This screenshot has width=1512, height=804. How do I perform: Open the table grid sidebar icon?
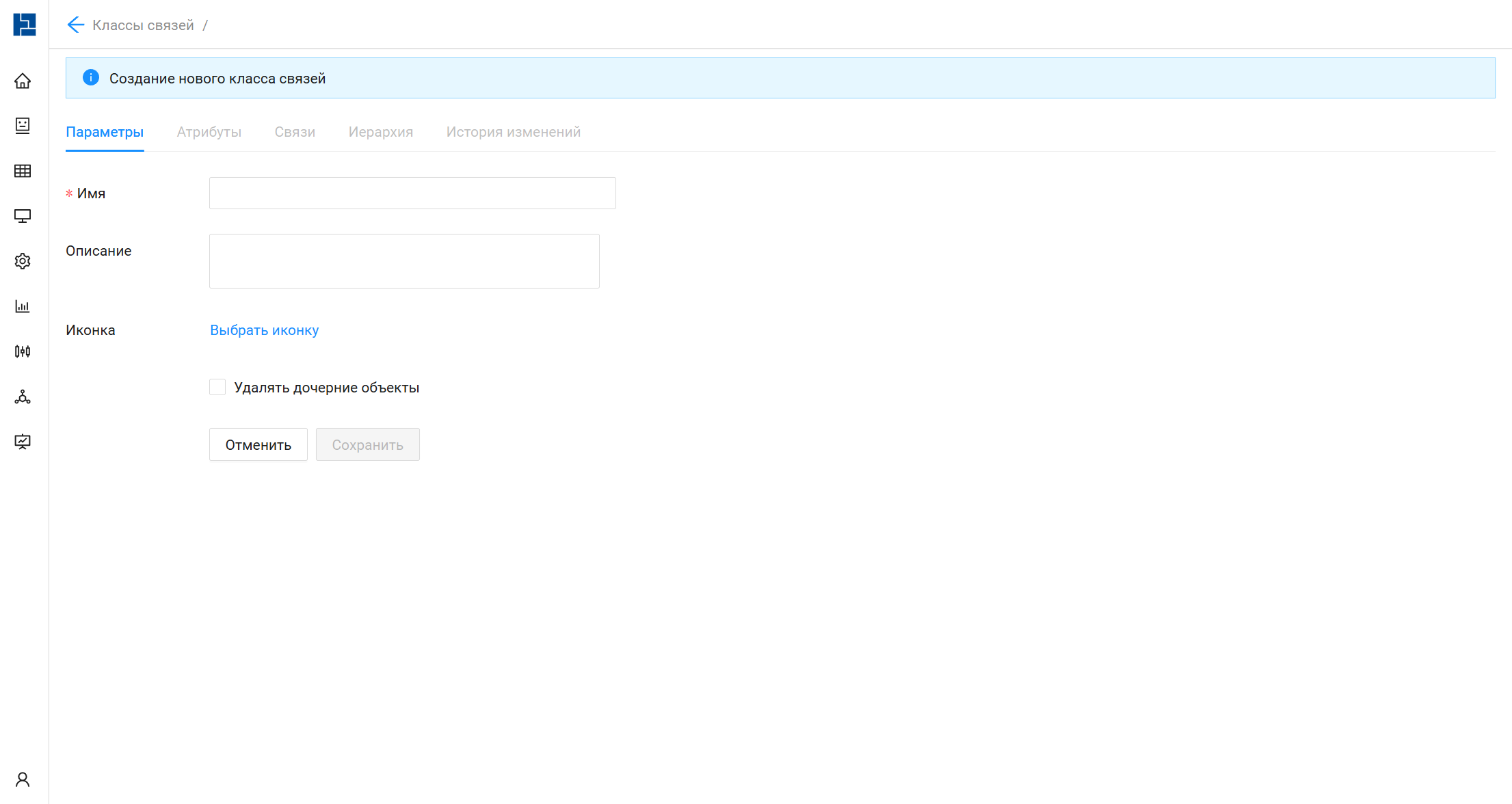click(23, 171)
